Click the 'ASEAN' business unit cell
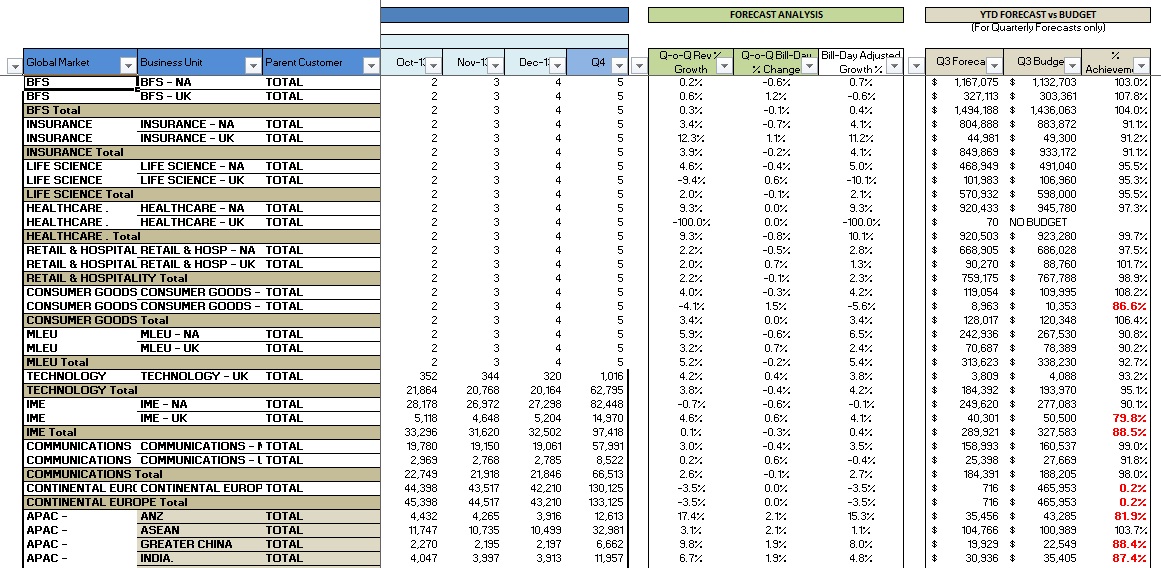The width and height of the screenshot is (1161, 568). pos(200,530)
